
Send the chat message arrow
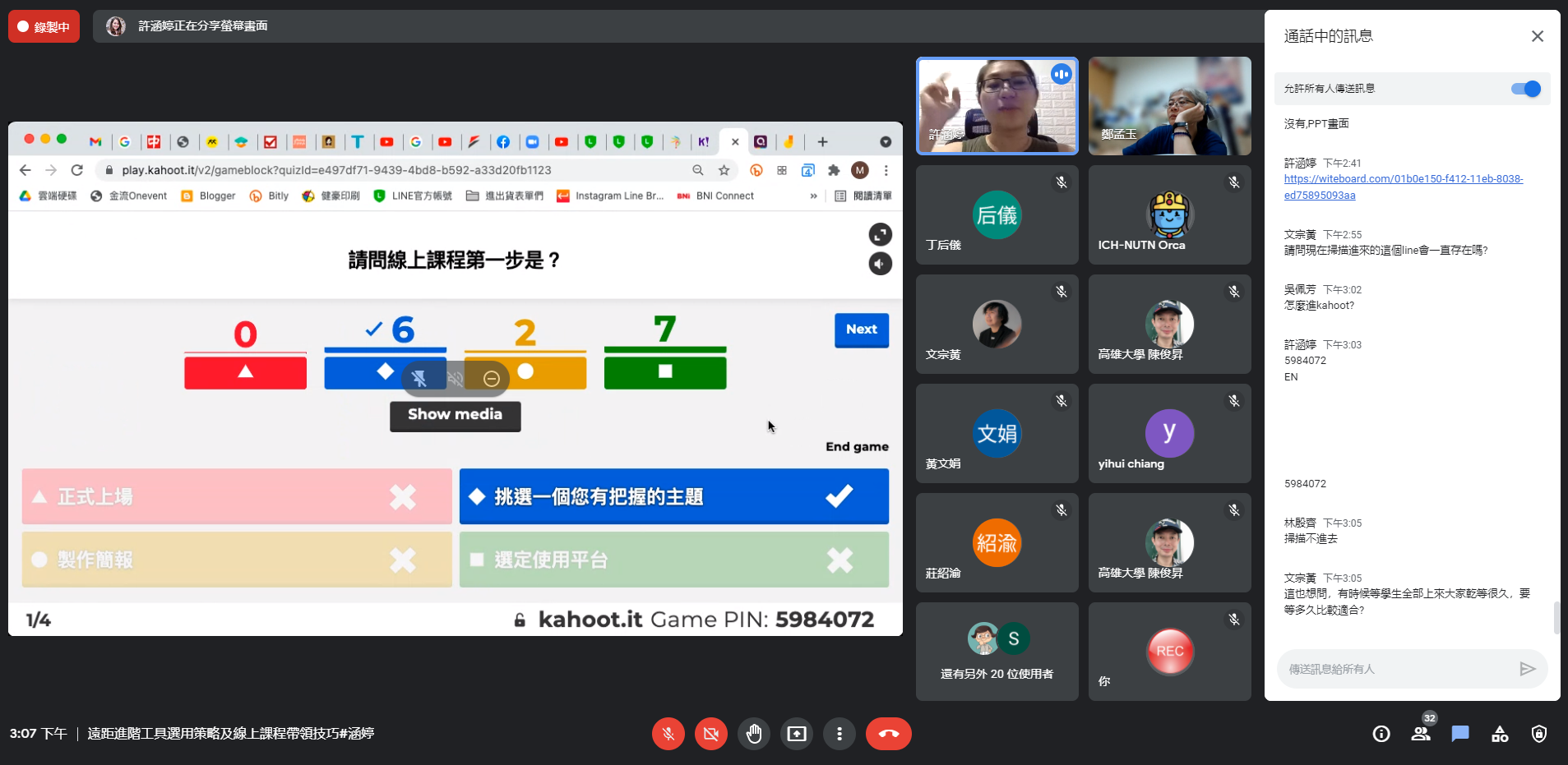(x=1528, y=669)
